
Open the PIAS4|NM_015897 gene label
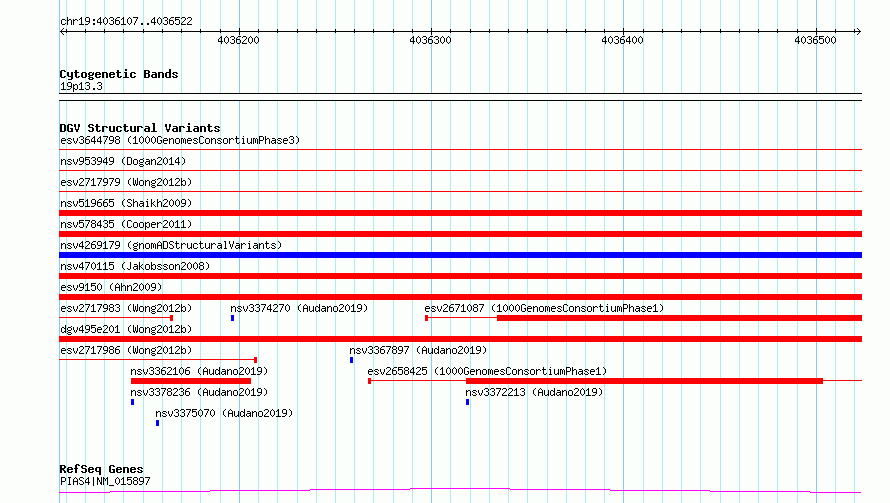pos(105,481)
